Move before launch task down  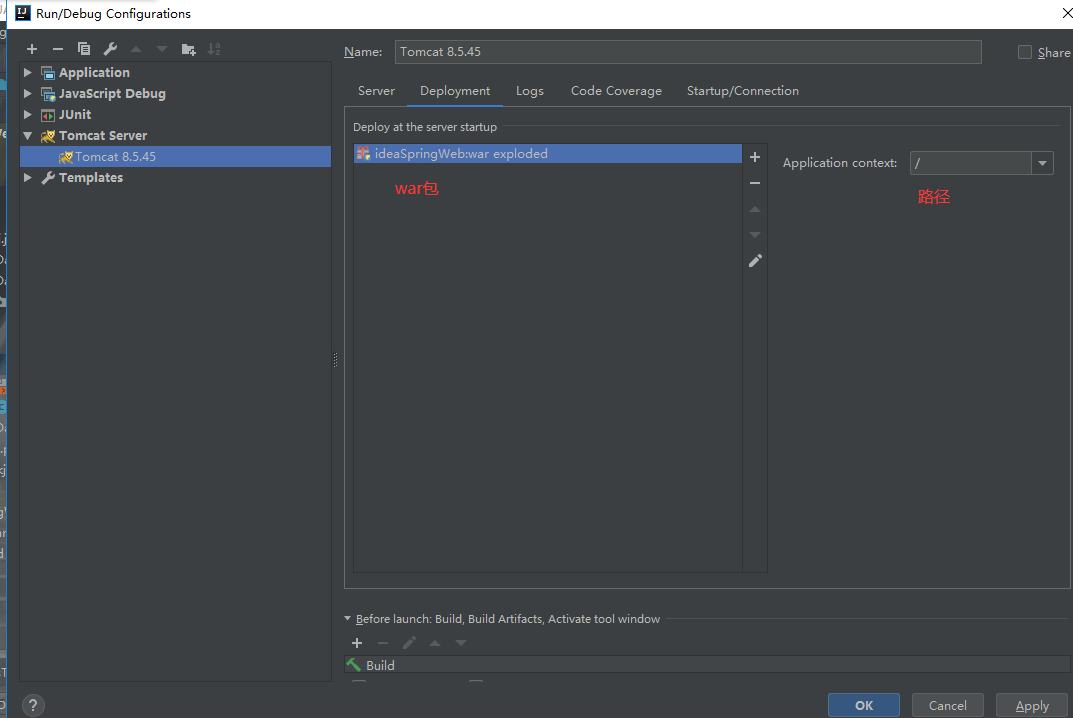pos(461,643)
